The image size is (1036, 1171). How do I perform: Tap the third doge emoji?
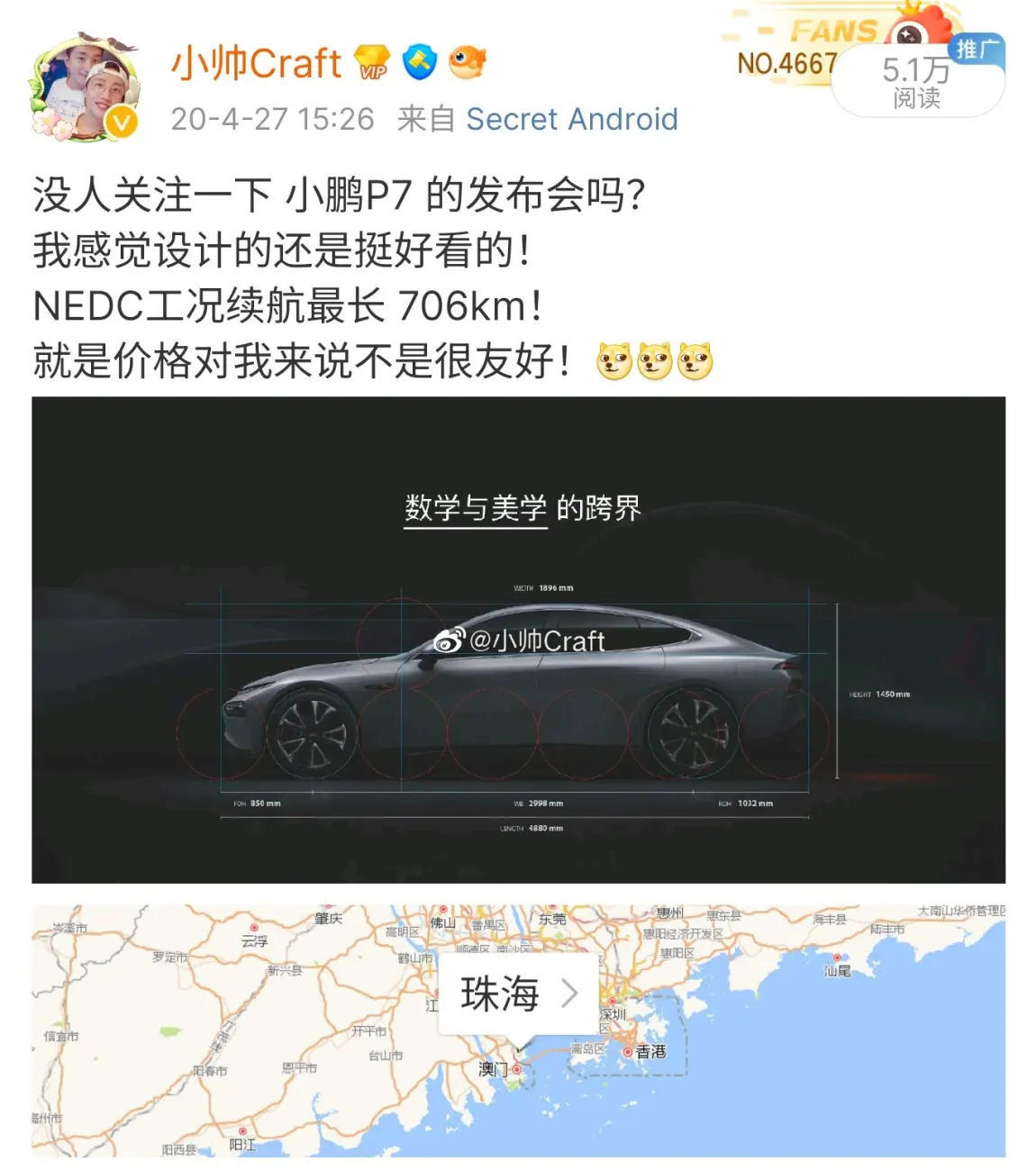click(695, 361)
